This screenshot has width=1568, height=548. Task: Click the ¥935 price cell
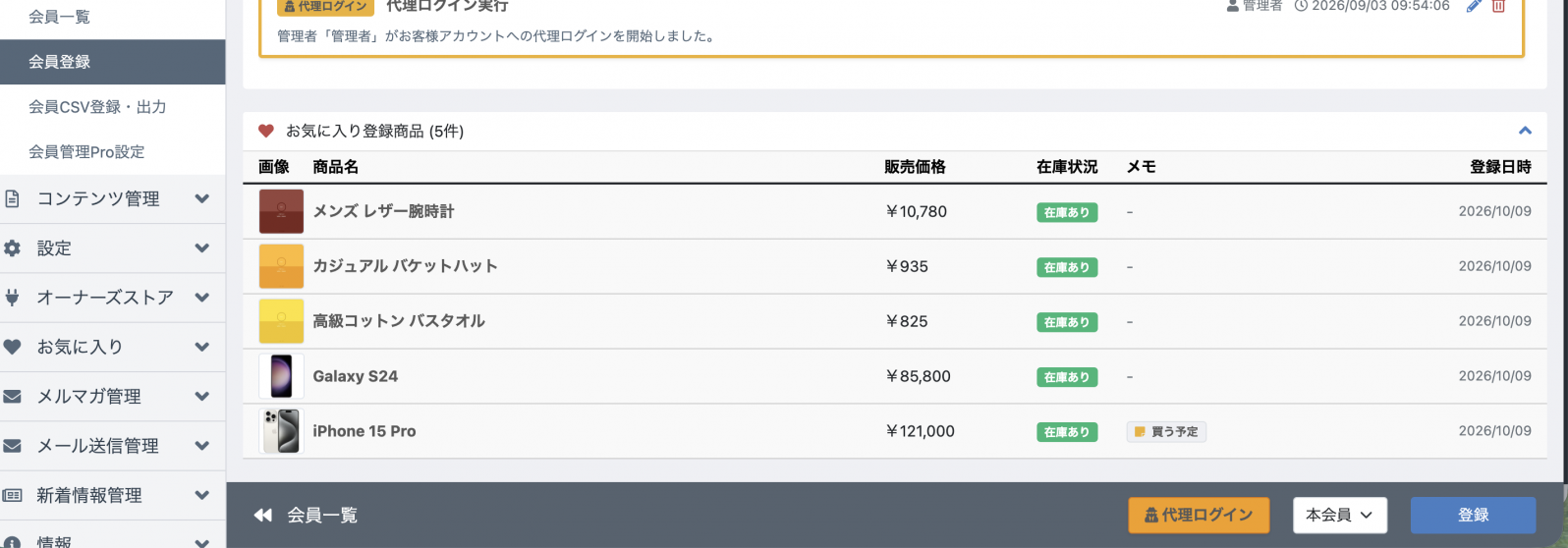[907, 266]
